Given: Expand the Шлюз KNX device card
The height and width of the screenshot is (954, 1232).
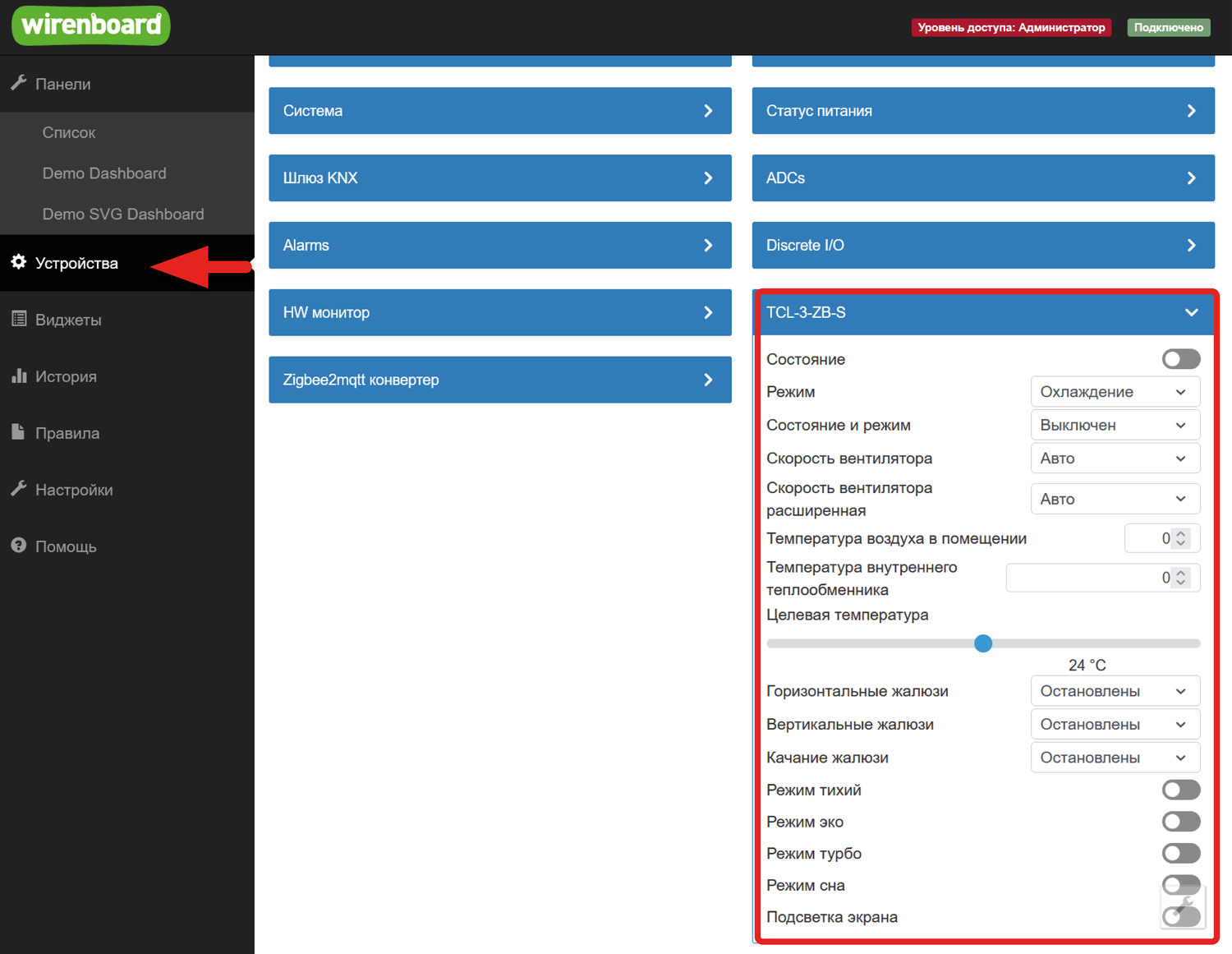Looking at the screenshot, I should click(x=499, y=178).
